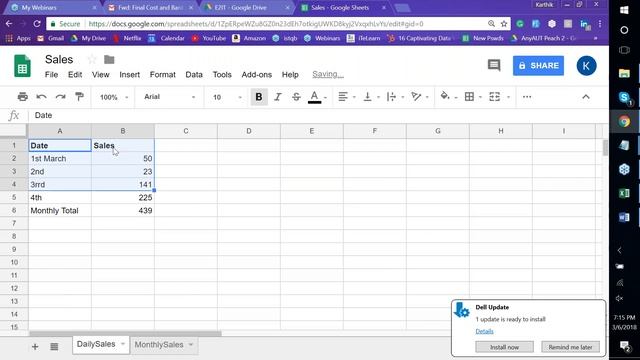Select the cell with value 439
640x360 pixels.
pyautogui.click(x=123, y=211)
